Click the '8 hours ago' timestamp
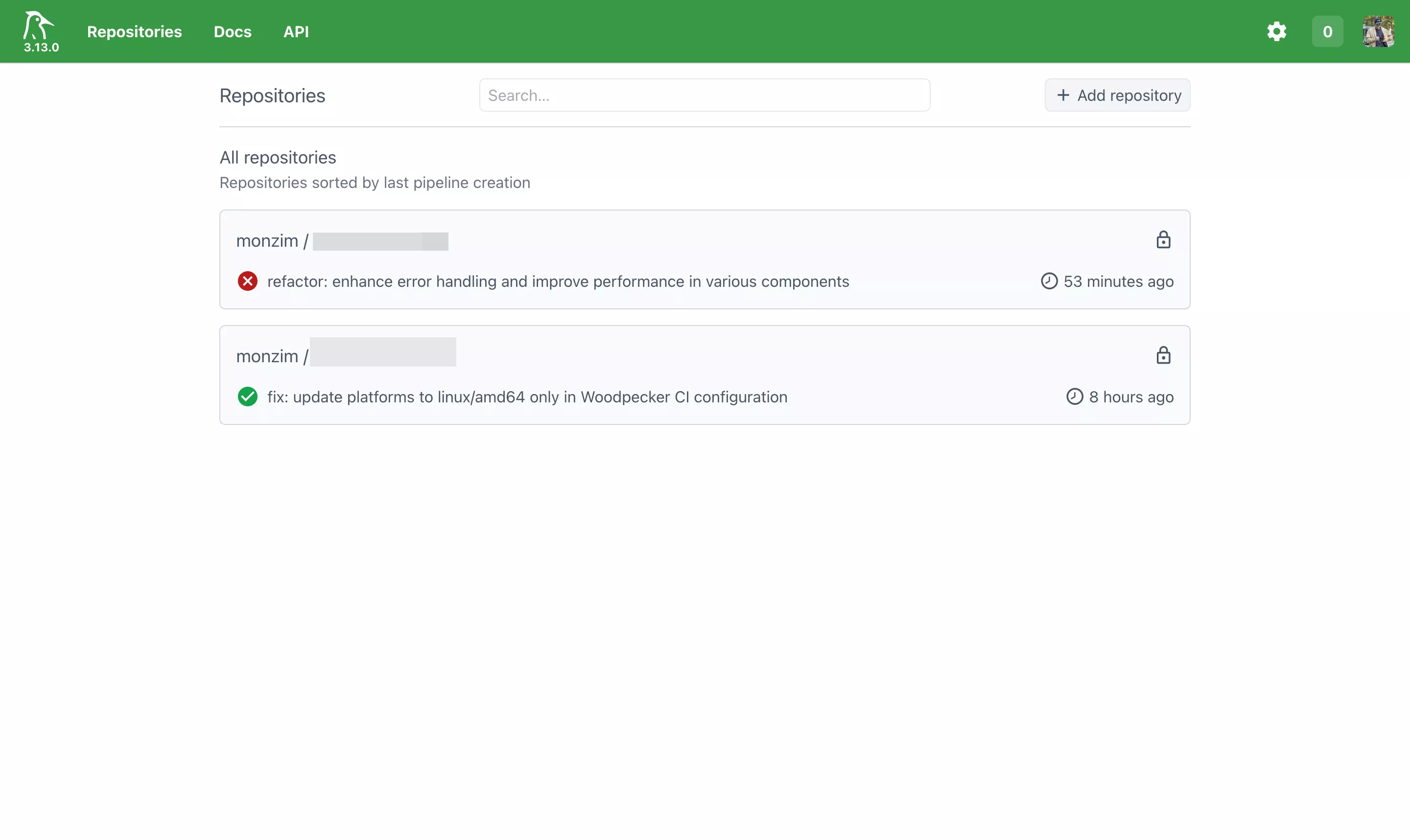This screenshot has width=1410, height=840. tap(1131, 397)
